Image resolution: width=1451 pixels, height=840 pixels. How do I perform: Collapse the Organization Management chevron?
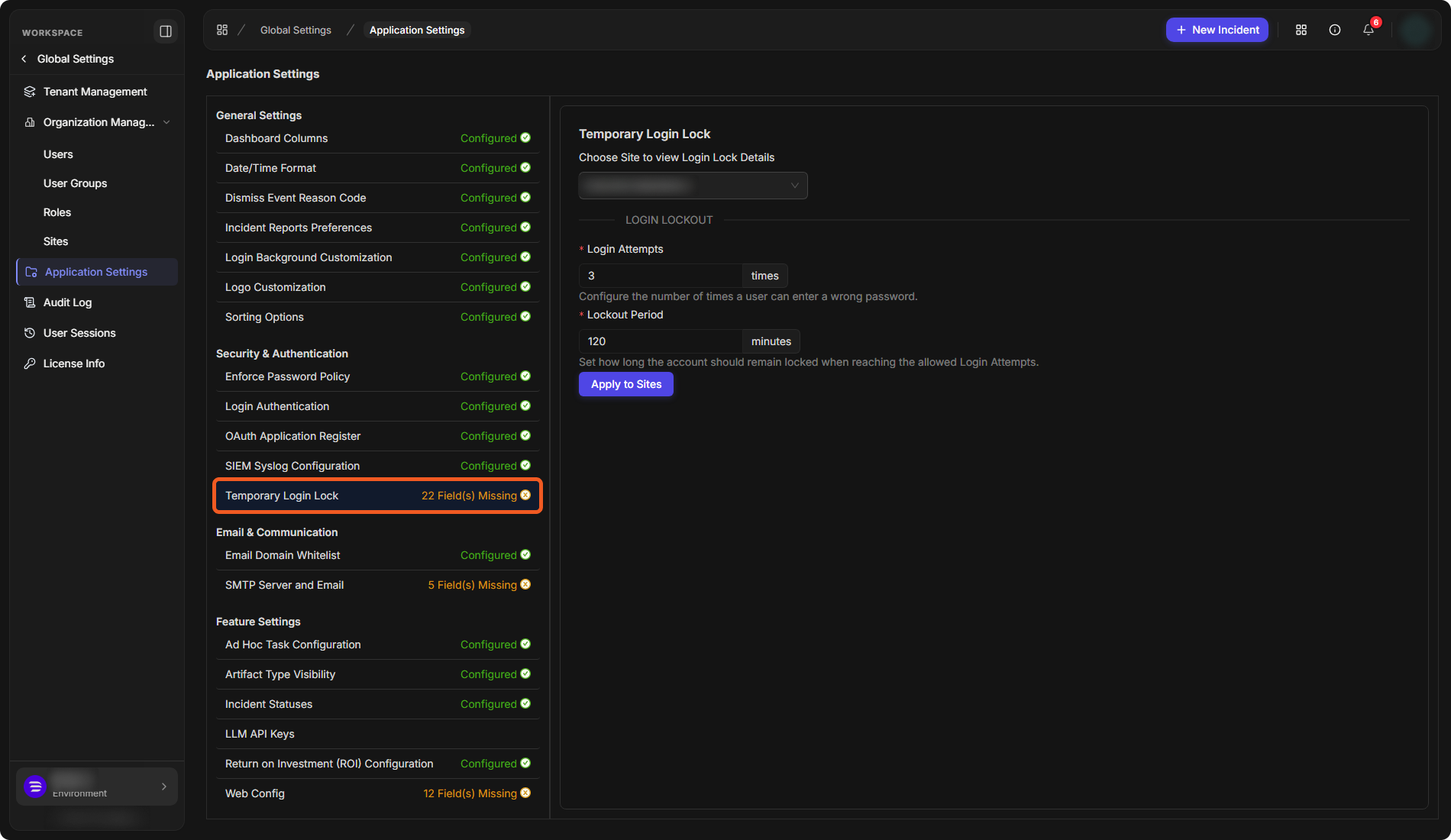(x=166, y=122)
